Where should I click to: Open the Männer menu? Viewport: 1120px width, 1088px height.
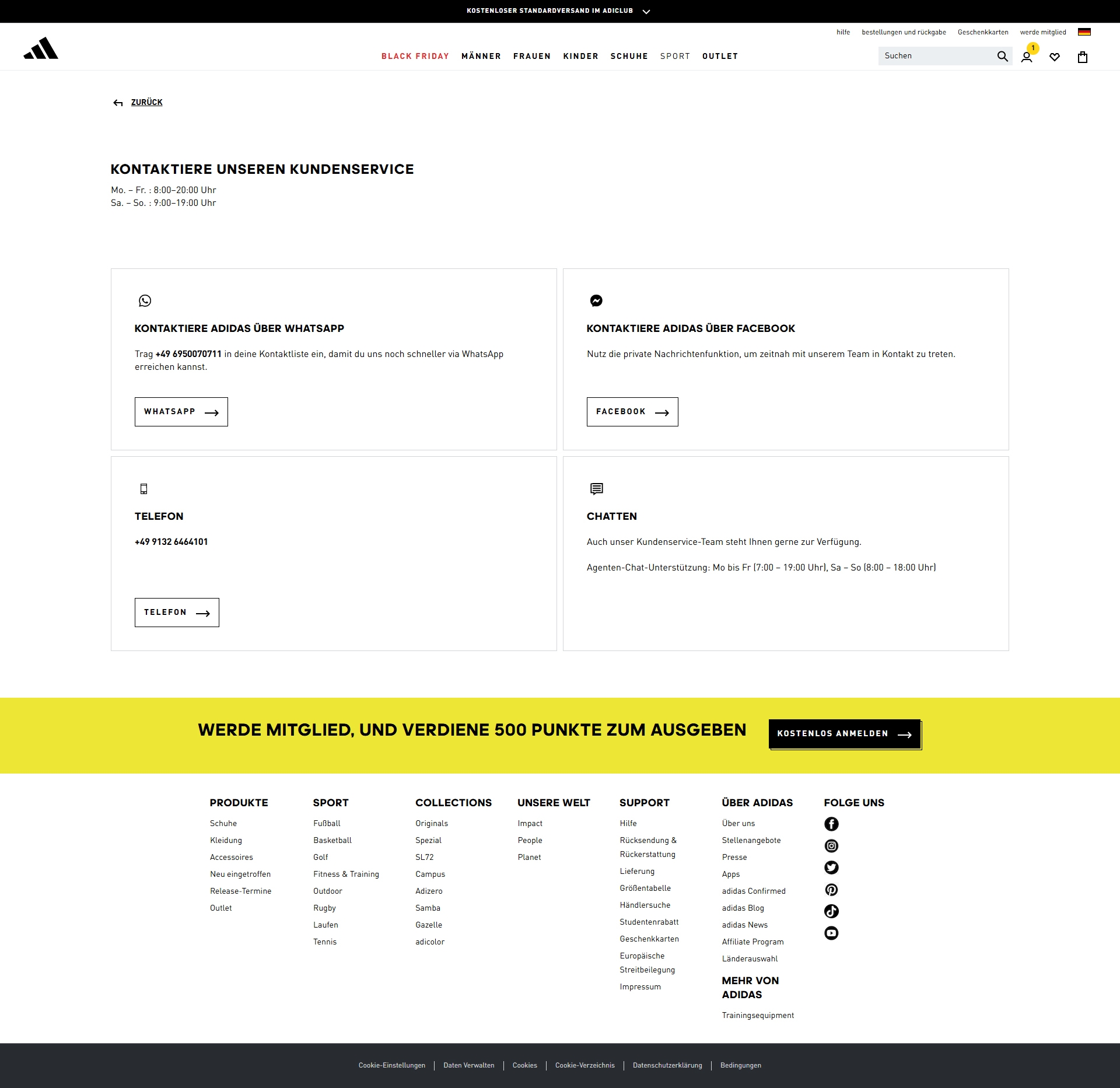(x=481, y=57)
